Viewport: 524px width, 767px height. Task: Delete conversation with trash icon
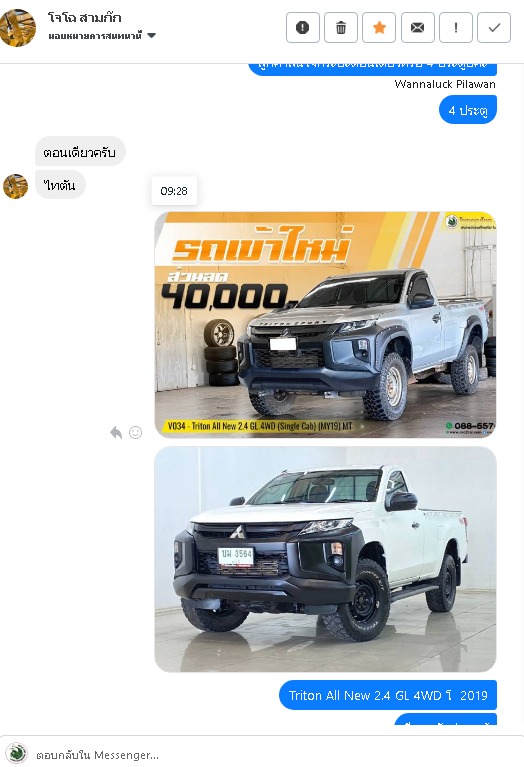pos(341,27)
